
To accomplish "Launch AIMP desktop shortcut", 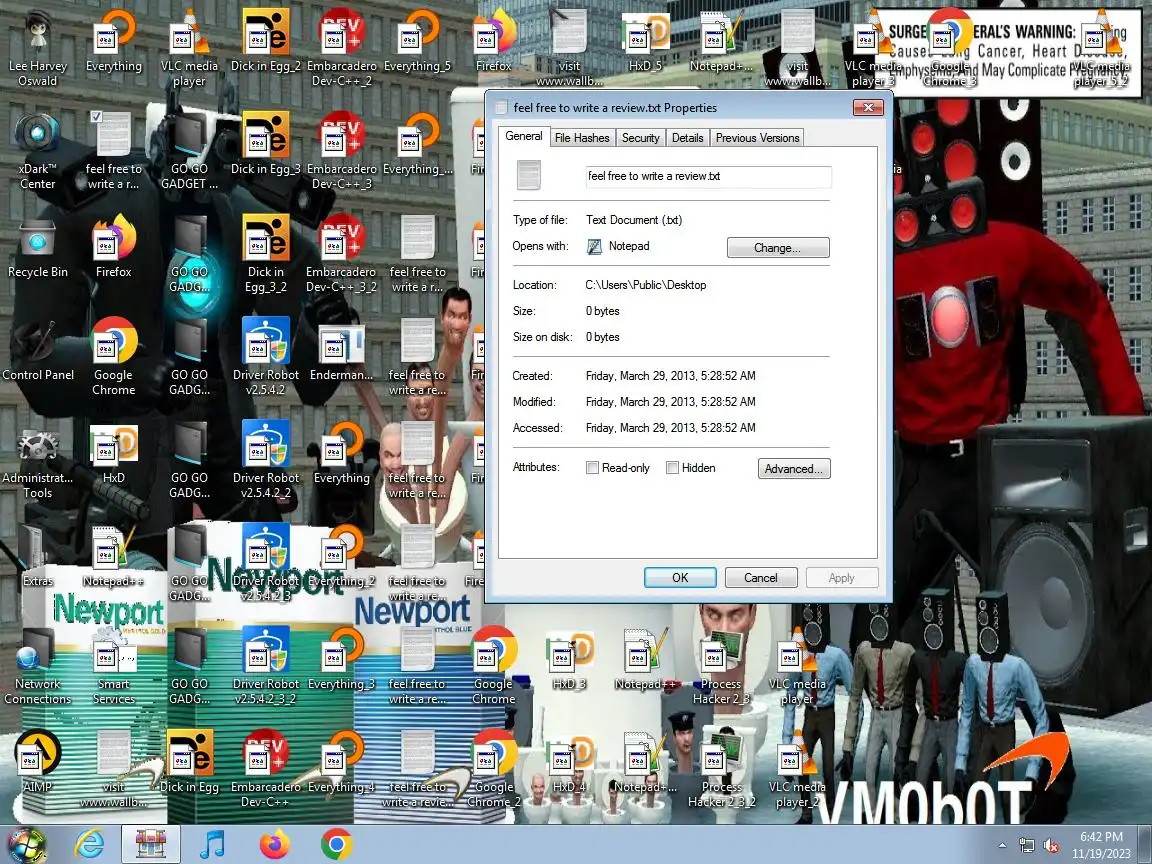I will 37,760.
